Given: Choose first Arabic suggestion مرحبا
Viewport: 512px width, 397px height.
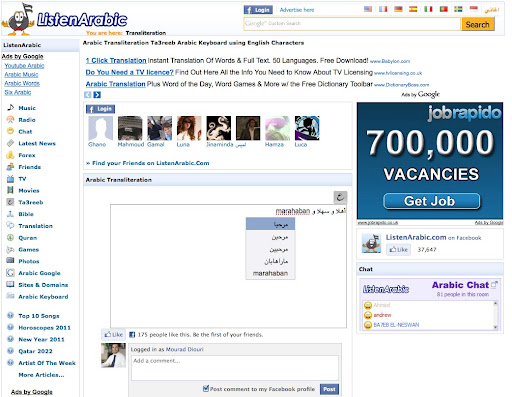Looking at the screenshot, I should [270, 224].
